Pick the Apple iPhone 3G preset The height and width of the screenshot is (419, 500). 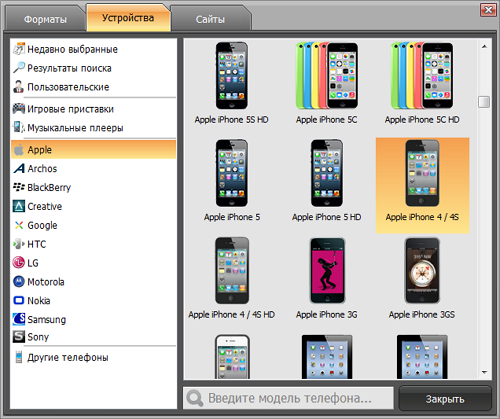(x=327, y=278)
